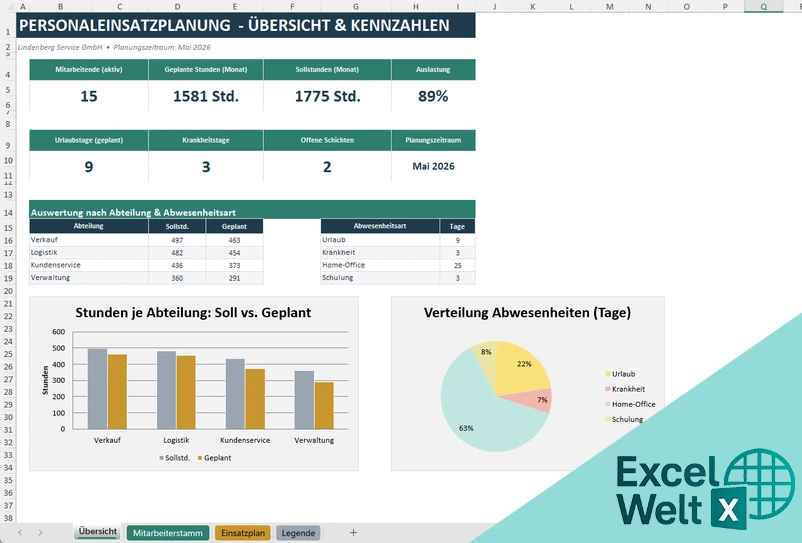Click the subtitle Lindenberg Service GmbH Planungszeitraum
The image size is (802, 543).
114,47
